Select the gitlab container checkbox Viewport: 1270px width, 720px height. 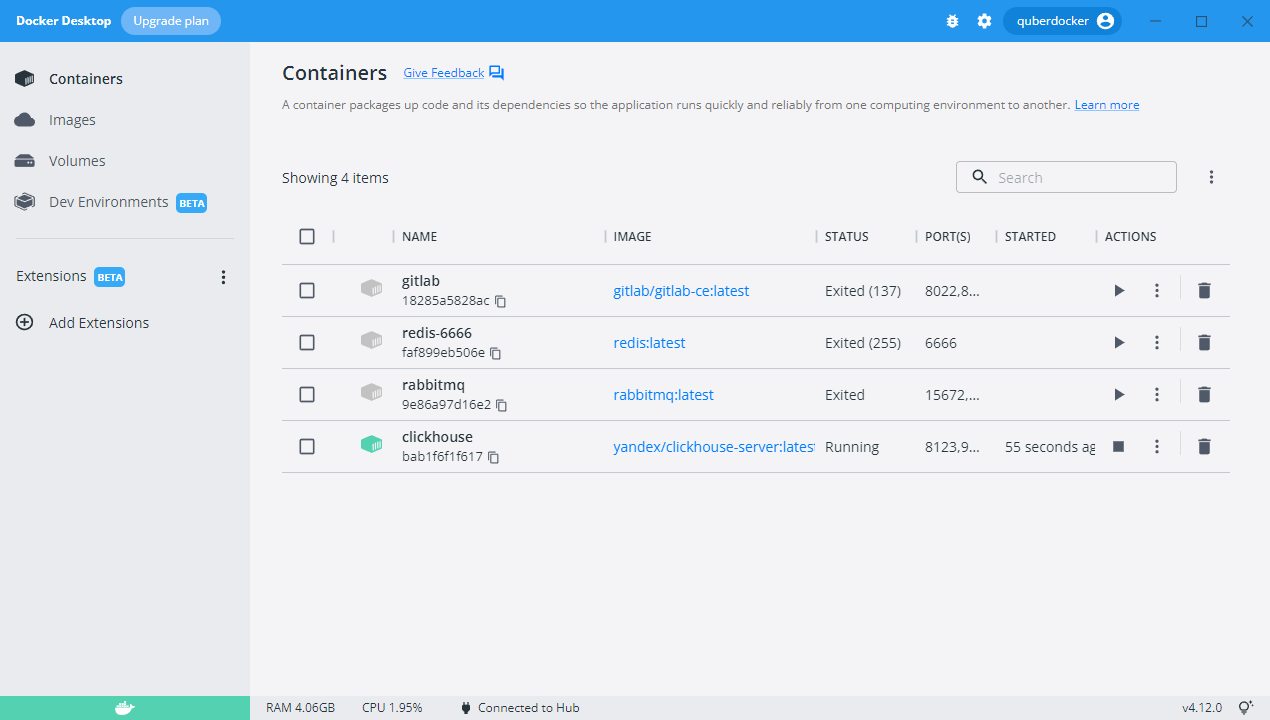(x=307, y=291)
